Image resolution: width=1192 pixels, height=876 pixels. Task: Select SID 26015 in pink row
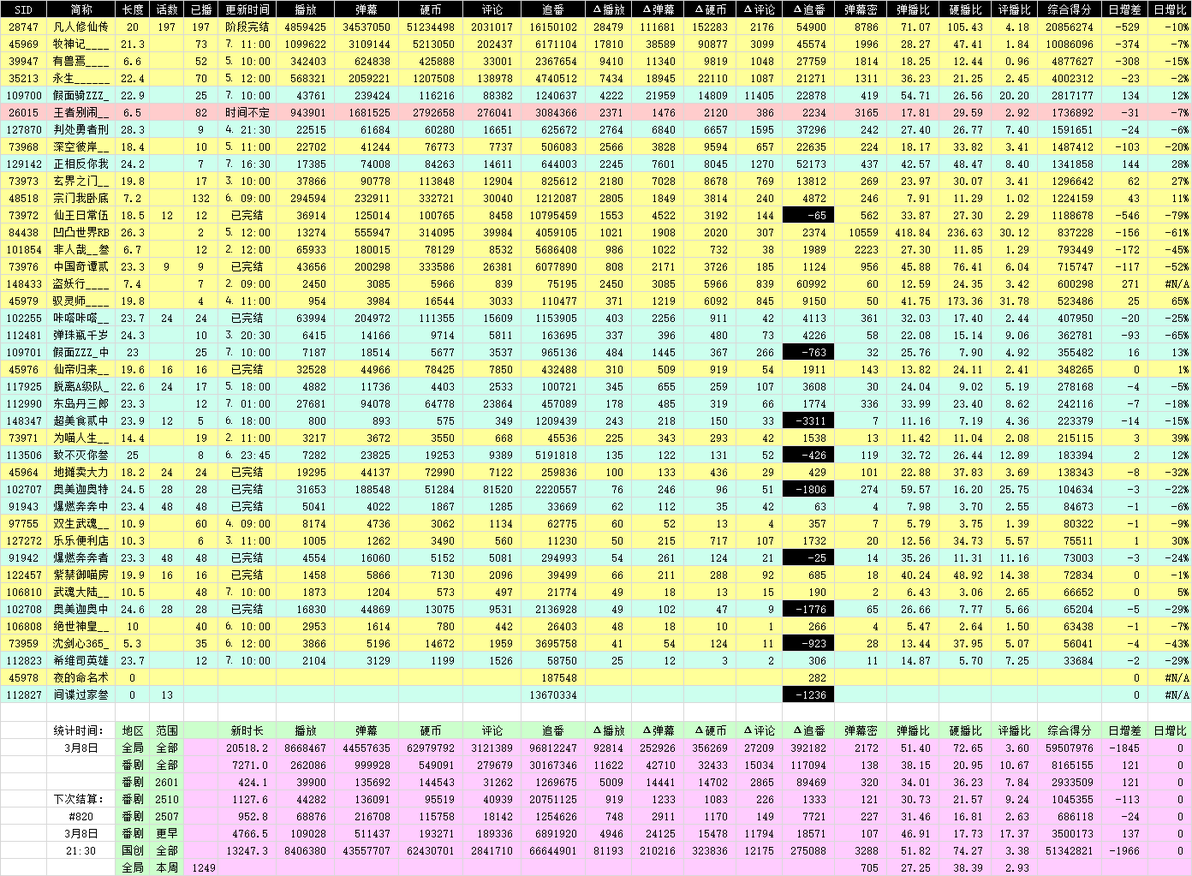pos(23,113)
